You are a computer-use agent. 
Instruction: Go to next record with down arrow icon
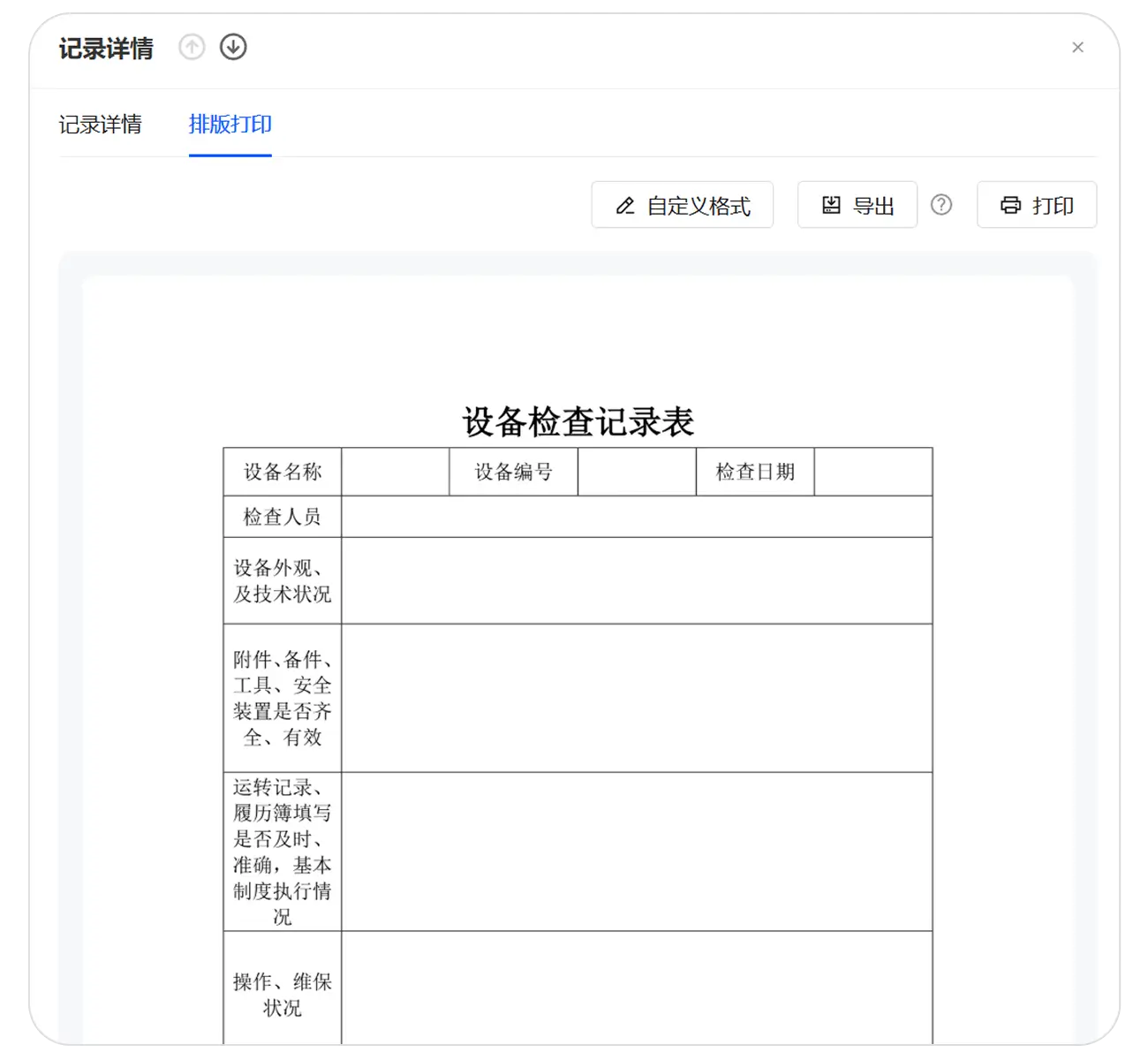(233, 47)
